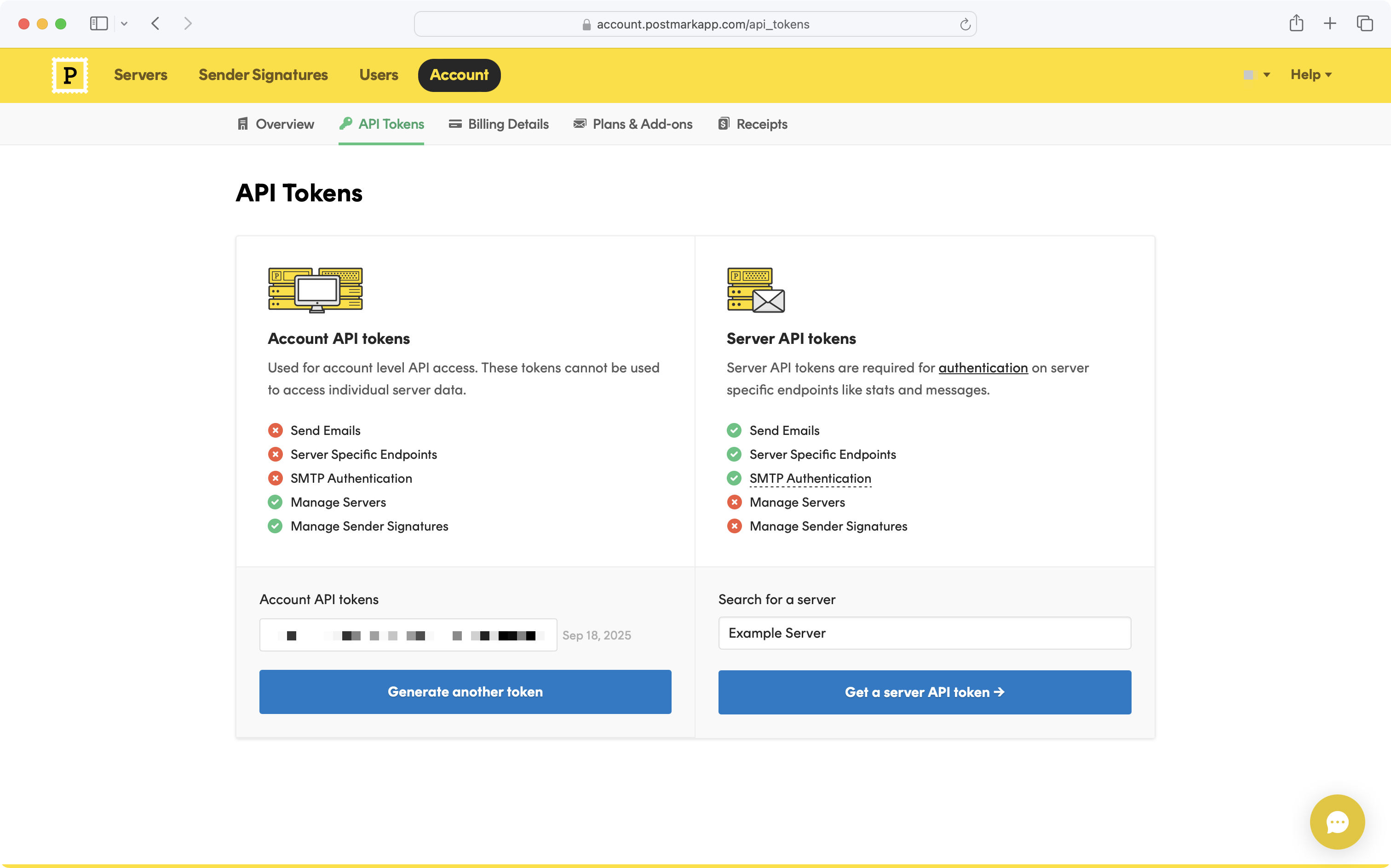
Task: Click Generate another token button
Action: [x=465, y=691]
